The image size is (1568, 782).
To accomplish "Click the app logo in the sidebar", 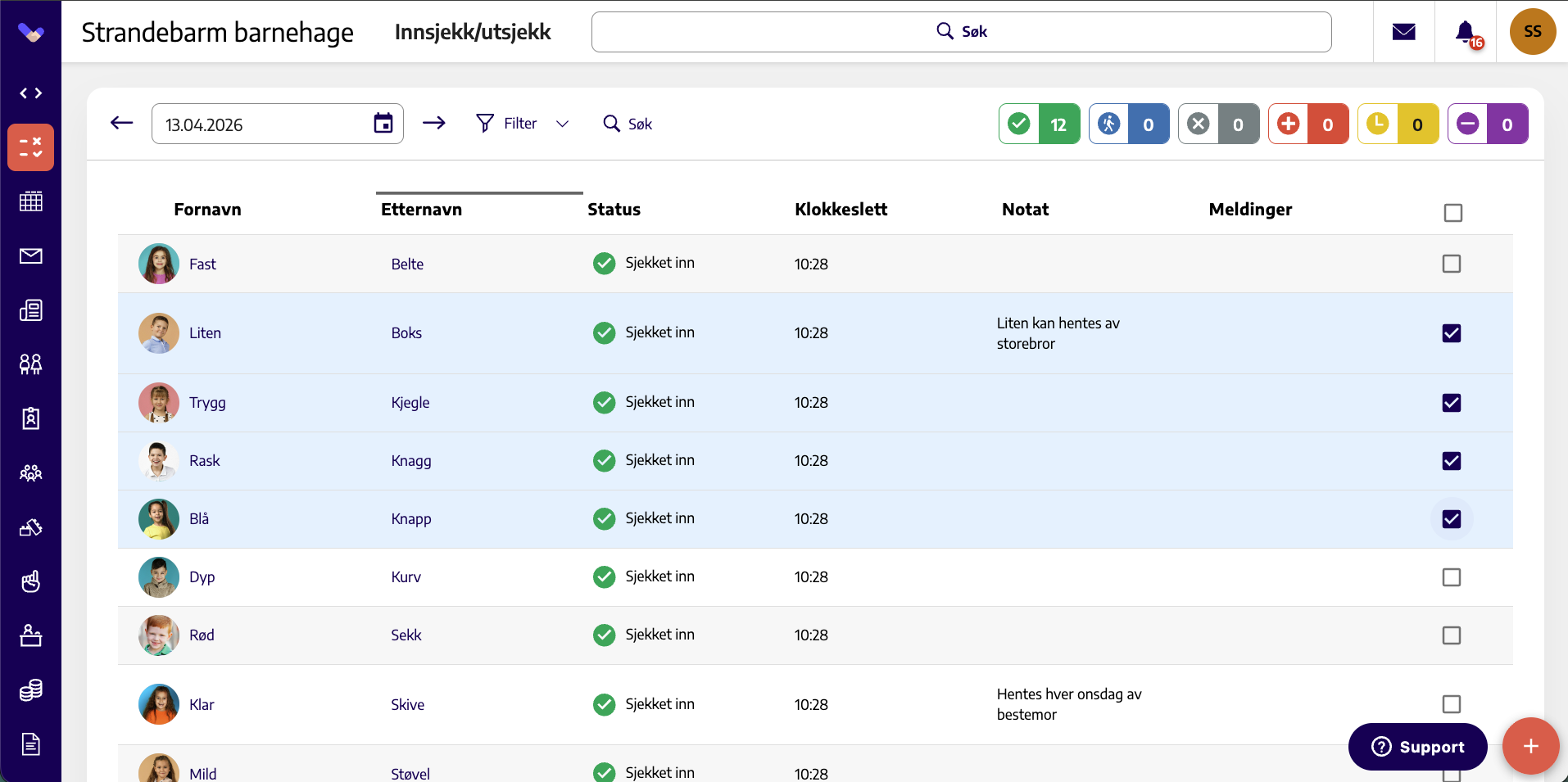I will [x=30, y=33].
